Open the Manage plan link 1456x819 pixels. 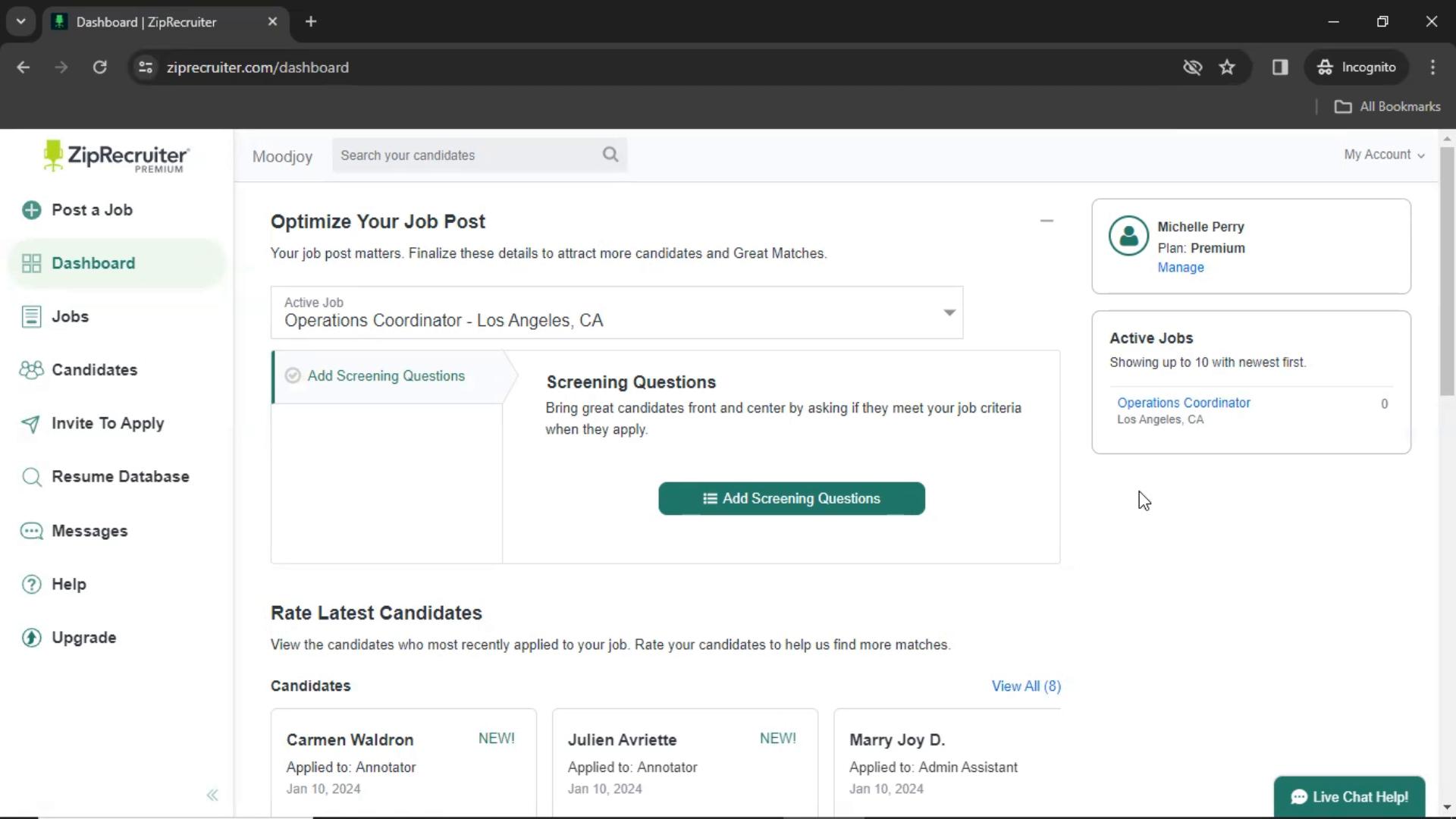(1180, 267)
